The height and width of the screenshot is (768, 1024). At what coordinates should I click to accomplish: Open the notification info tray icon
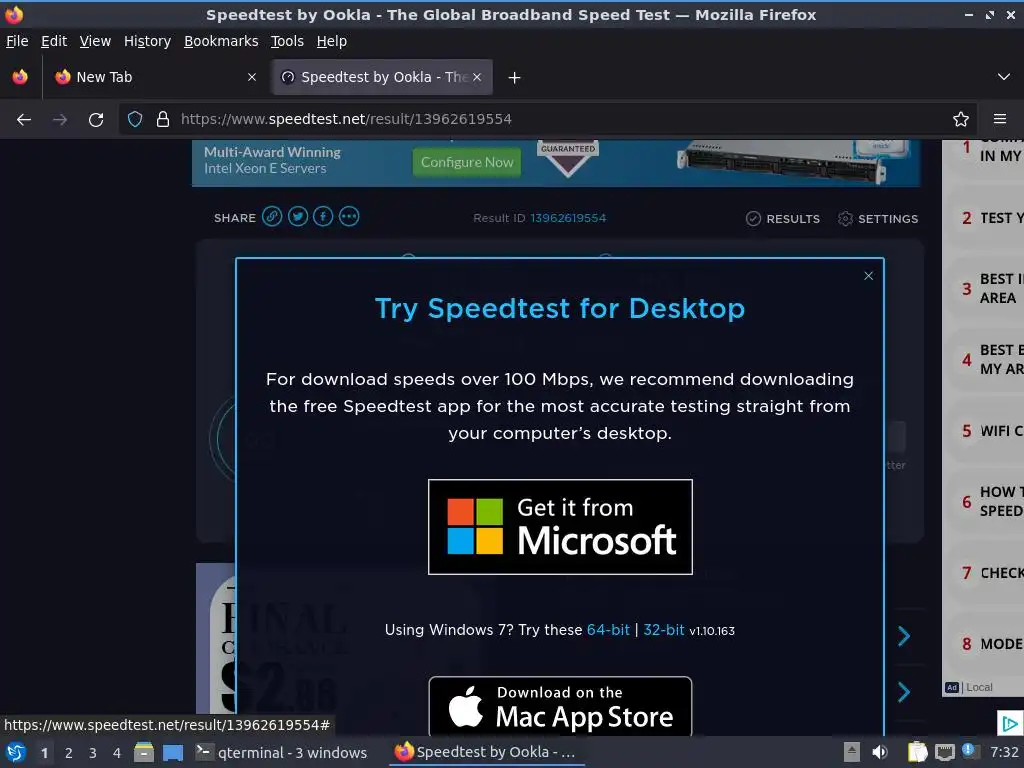pos(969,751)
